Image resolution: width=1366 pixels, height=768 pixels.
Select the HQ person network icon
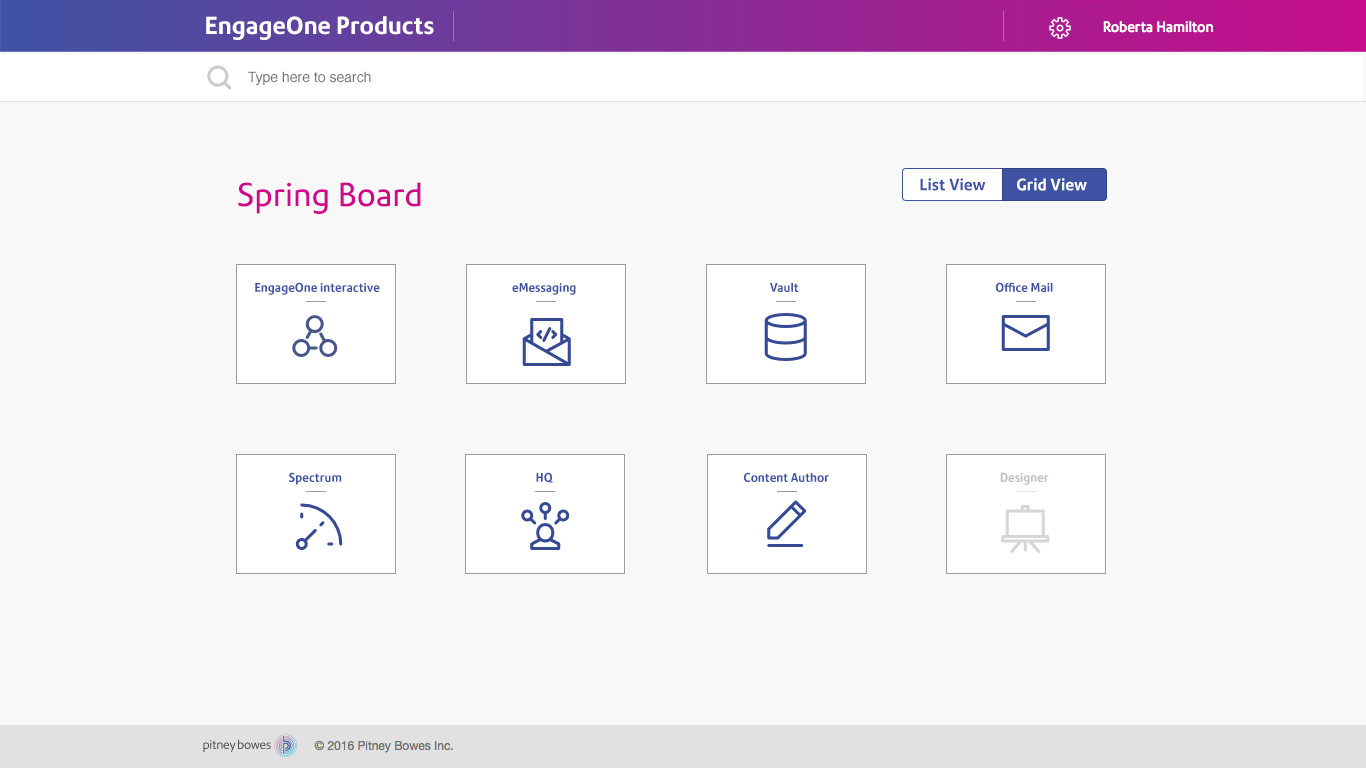[544, 527]
